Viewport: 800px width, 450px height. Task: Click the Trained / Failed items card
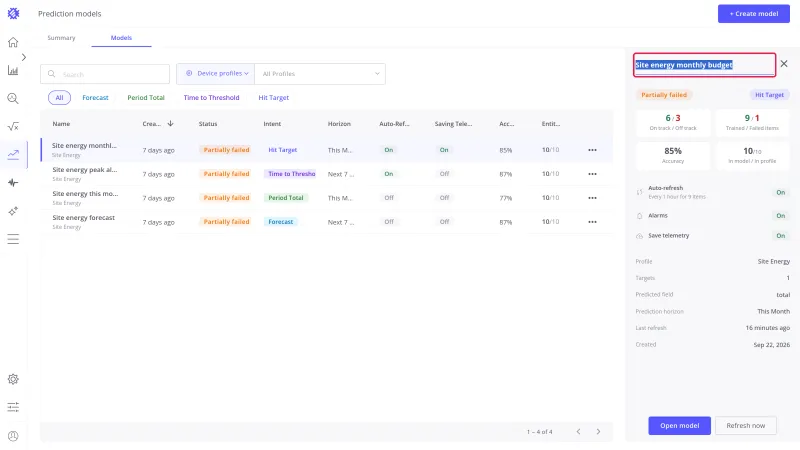click(752, 122)
